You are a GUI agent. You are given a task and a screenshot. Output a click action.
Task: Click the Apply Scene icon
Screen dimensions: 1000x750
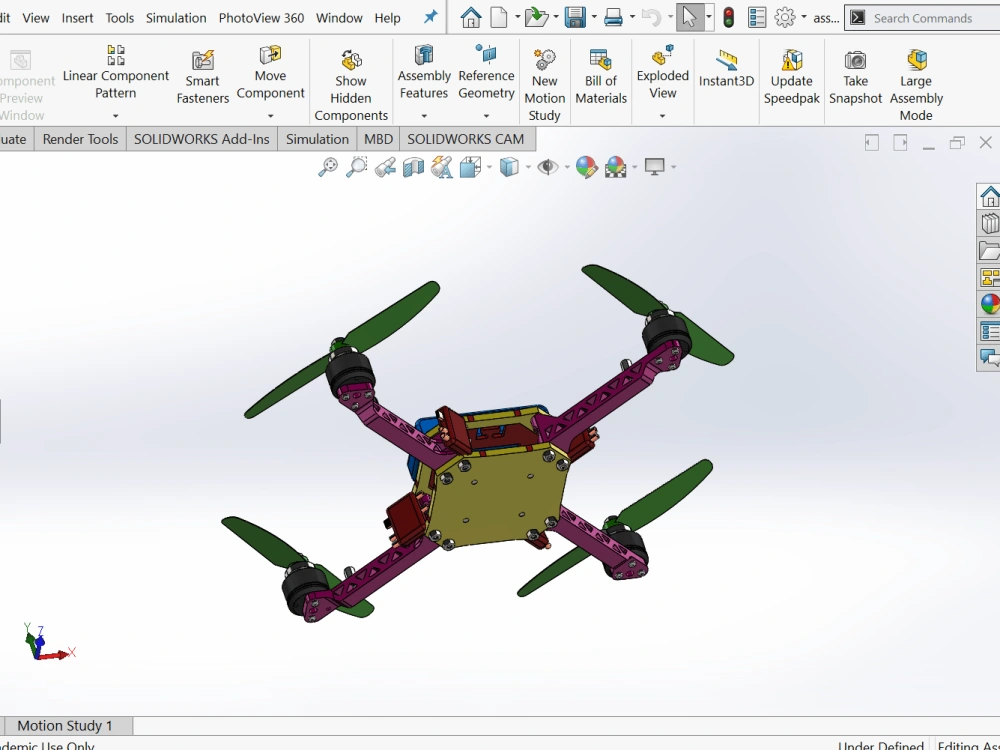(x=615, y=167)
